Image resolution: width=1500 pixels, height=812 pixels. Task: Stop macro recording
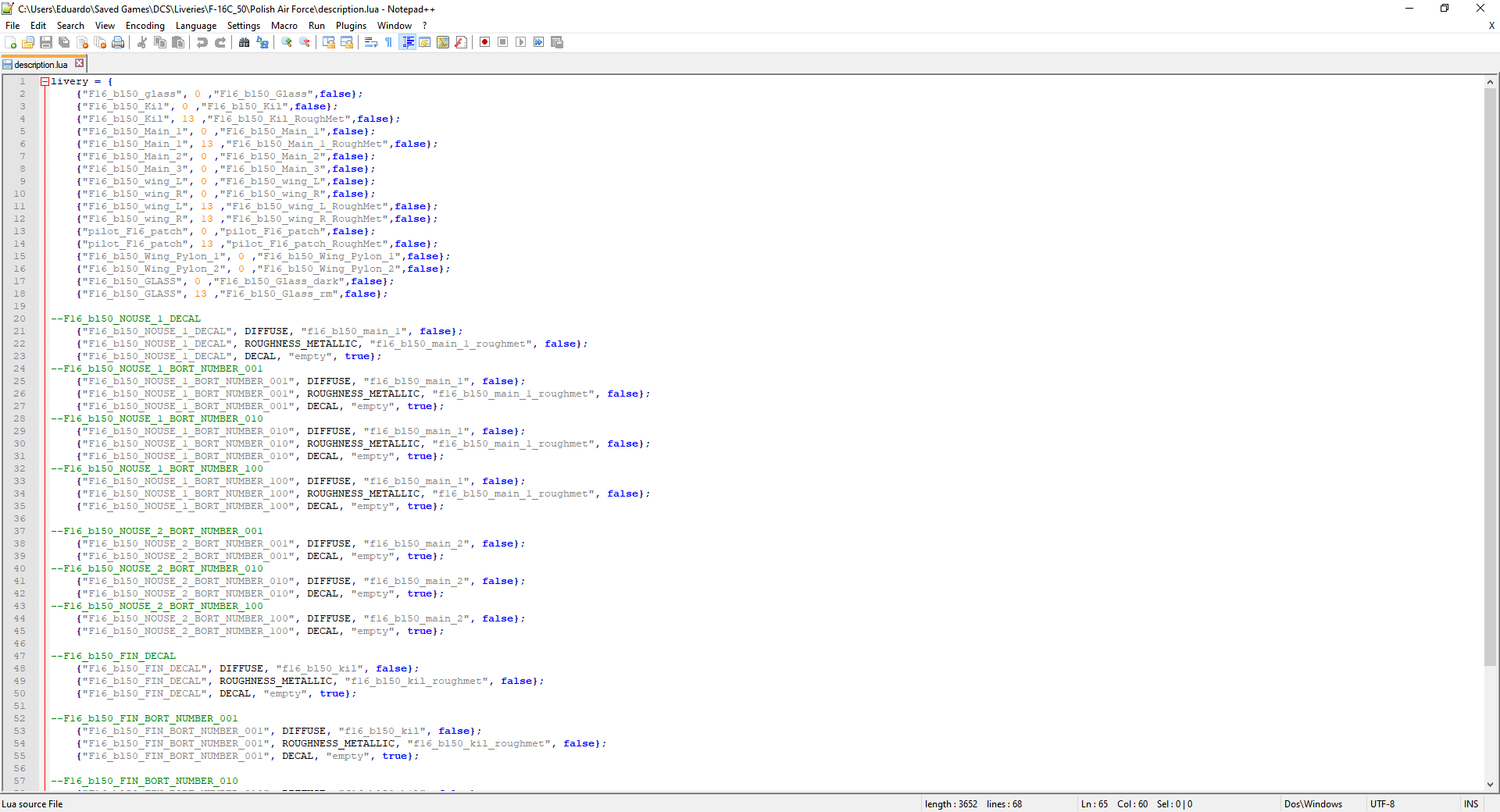tap(502, 42)
